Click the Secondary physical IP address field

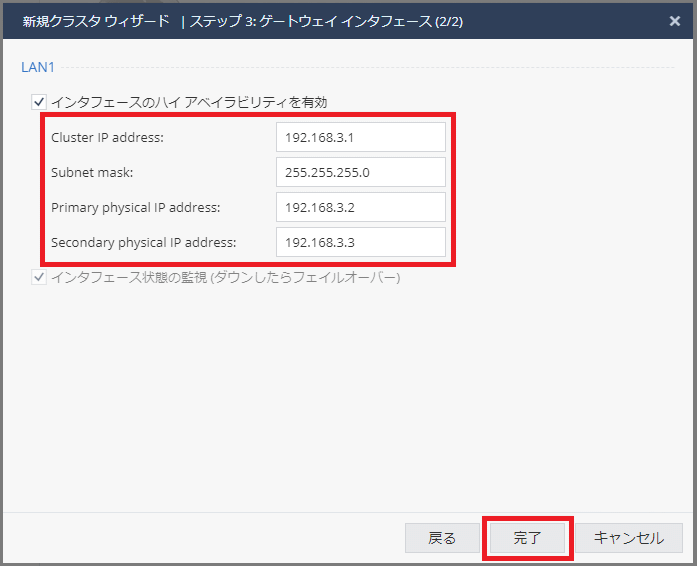(360, 242)
